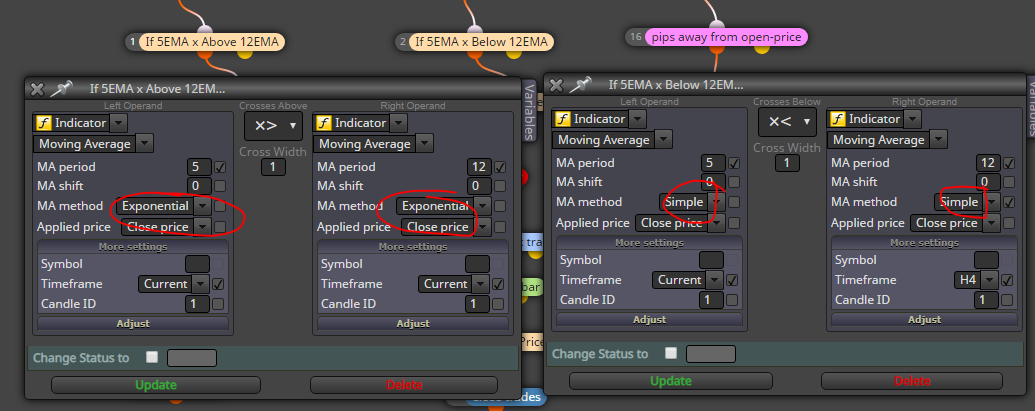Click MA shift field in Above panel Right Operand
The height and width of the screenshot is (411, 1035).
[x=479, y=186]
